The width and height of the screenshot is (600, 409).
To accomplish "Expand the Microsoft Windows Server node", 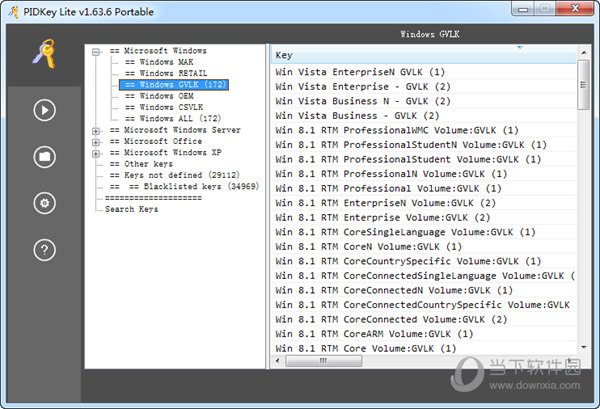I will click(96, 131).
